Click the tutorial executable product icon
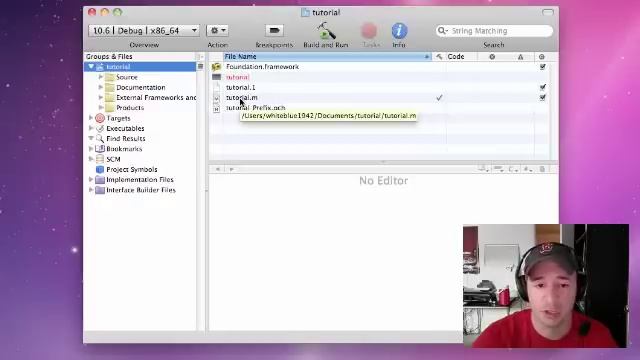The image size is (640, 360). click(x=216, y=77)
